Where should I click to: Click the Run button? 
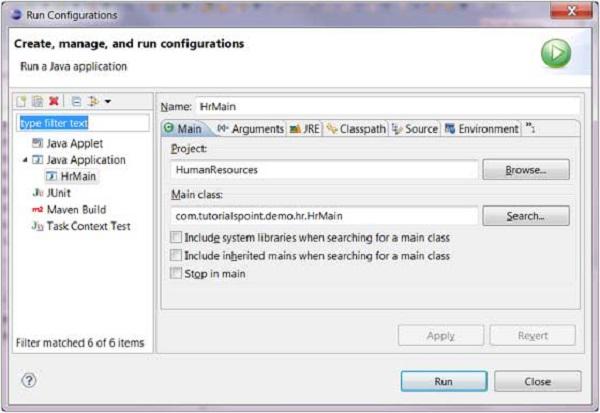tap(444, 381)
